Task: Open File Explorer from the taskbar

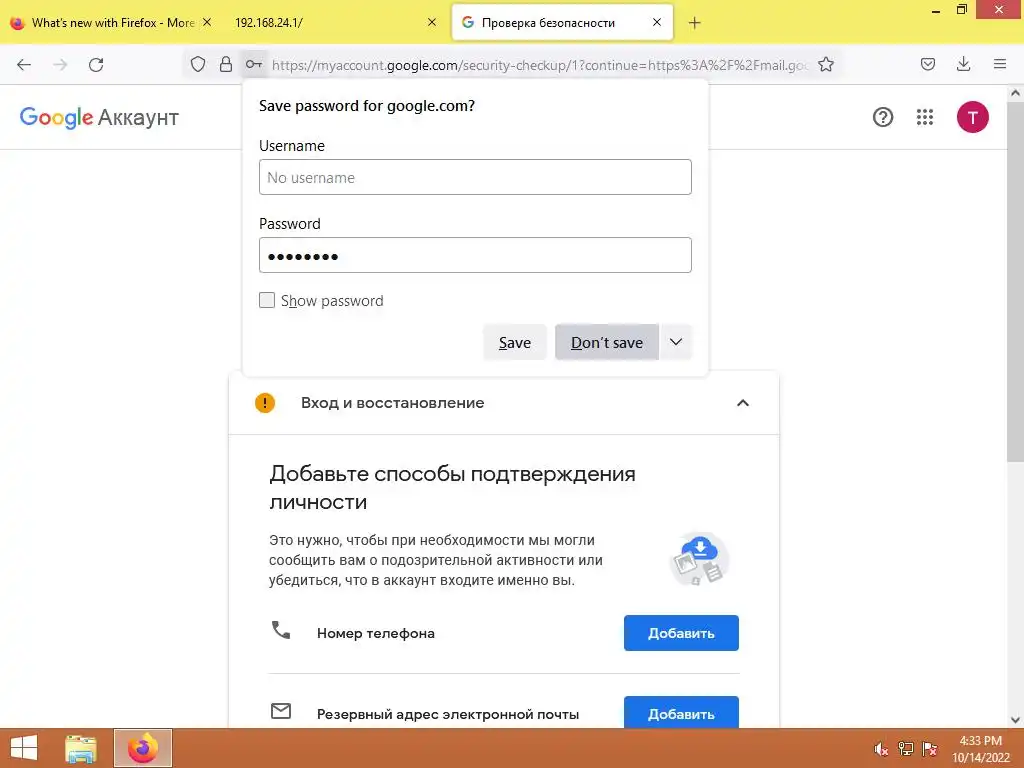Action: tap(81, 748)
